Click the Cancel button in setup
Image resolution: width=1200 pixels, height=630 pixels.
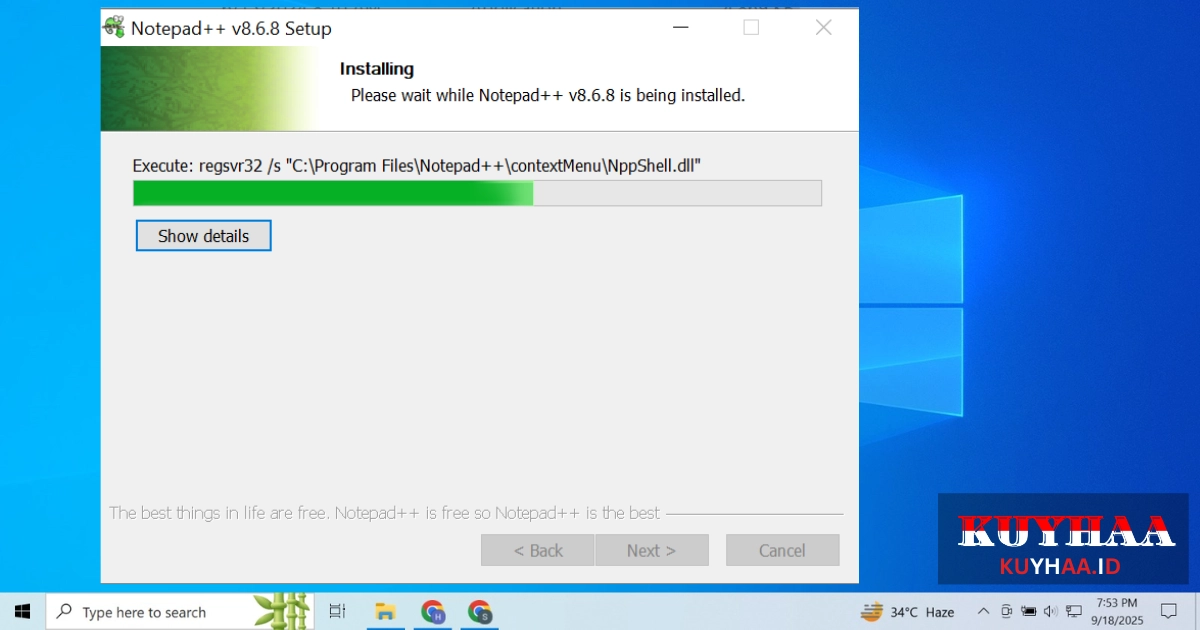[x=782, y=550]
